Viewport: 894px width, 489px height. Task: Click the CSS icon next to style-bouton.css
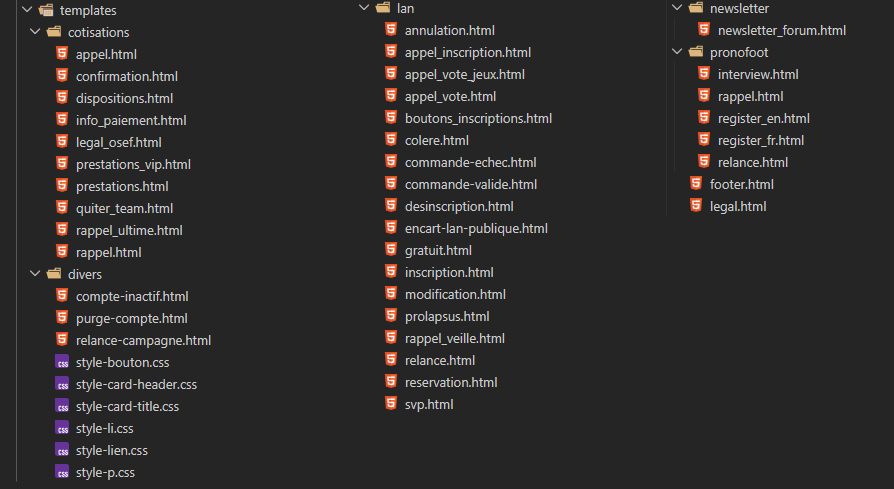coord(62,362)
